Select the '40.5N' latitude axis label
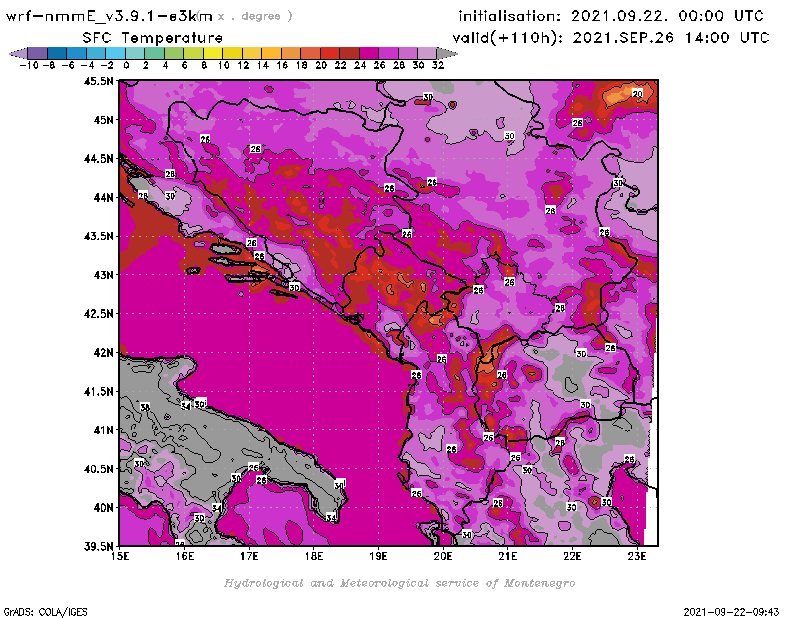 tap(98, 469)
